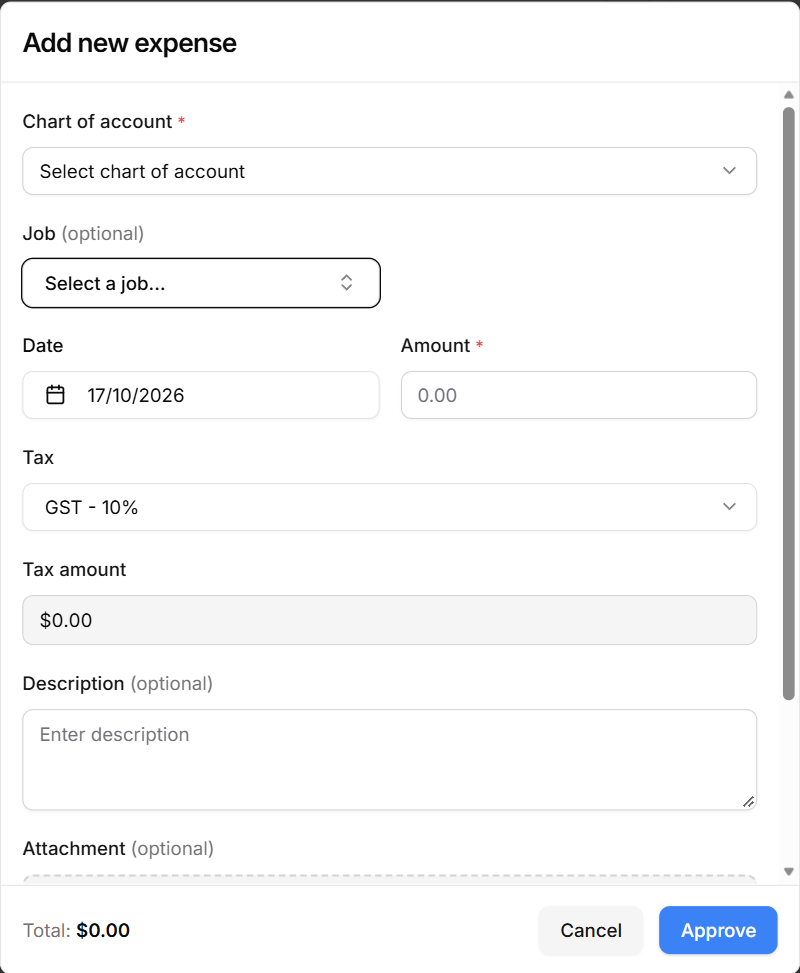Click the Date field label

click(43, 346)
